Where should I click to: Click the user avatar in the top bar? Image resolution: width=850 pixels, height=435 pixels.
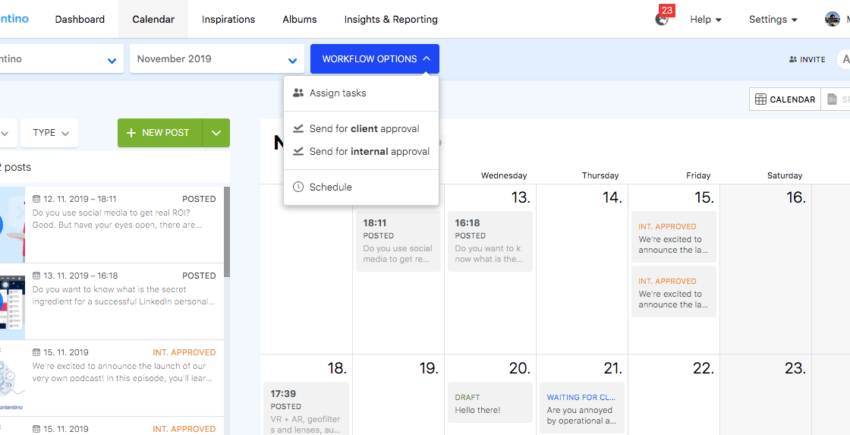(x=832, y=19)
